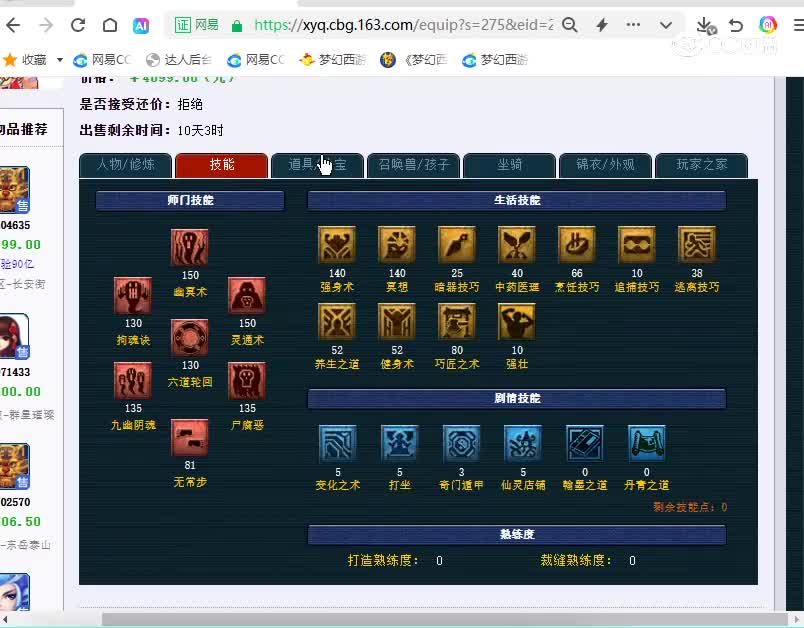Switch to the 坐骑 tab
This screenshot has width=804, height=628.
(x=509, y=165)
